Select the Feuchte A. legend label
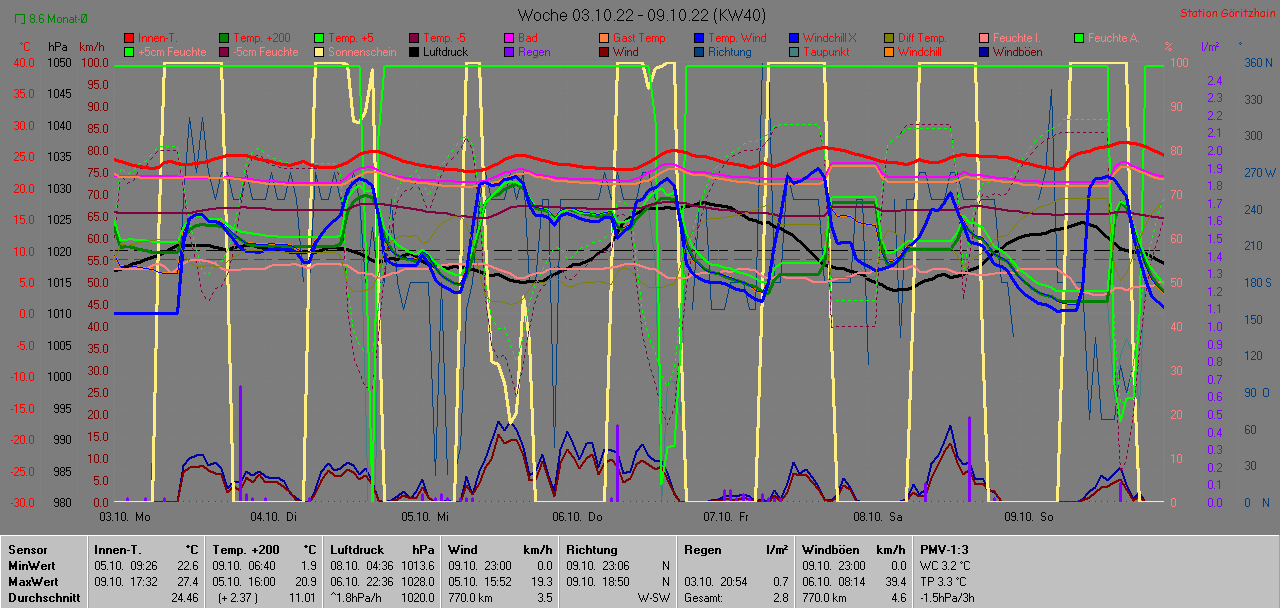 click(1114, 38)
